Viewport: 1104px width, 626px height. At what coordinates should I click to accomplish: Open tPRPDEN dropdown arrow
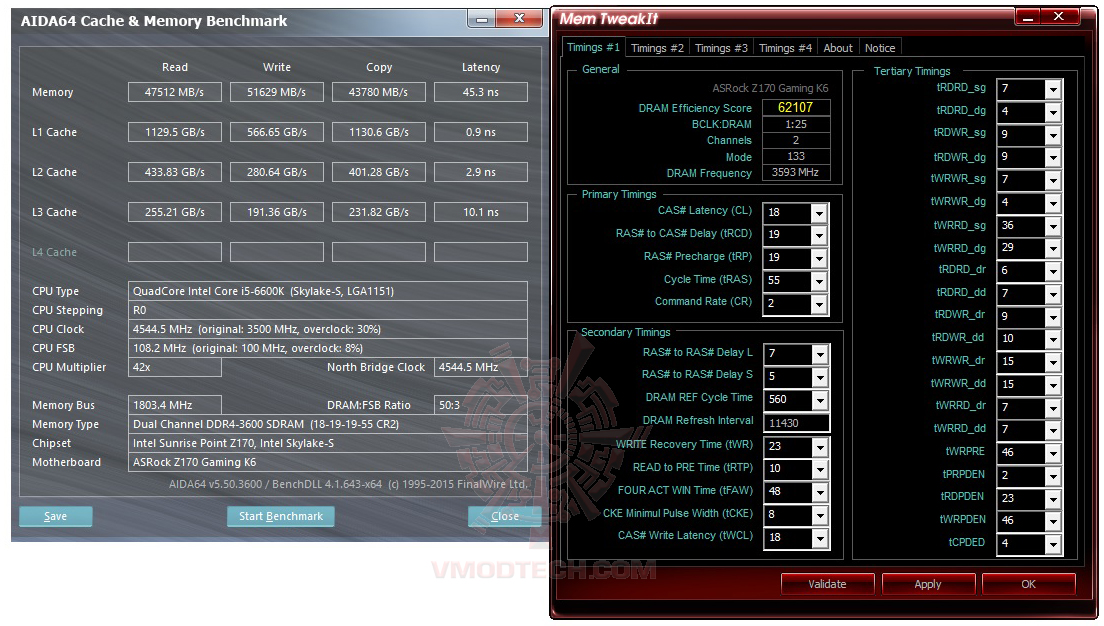(x=1053, y=476)
